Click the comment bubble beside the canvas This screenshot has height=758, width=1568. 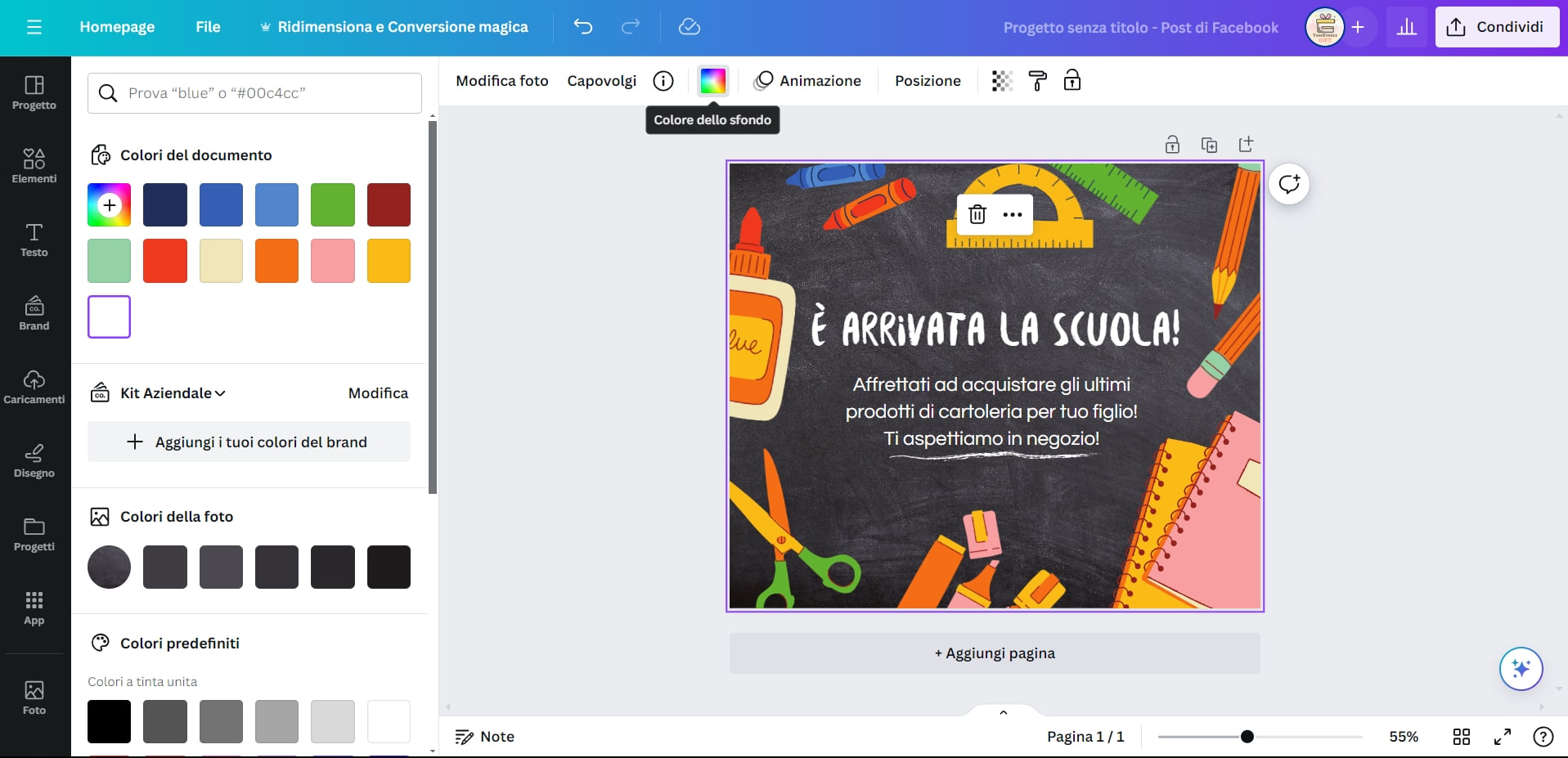tap(1289, 184)
